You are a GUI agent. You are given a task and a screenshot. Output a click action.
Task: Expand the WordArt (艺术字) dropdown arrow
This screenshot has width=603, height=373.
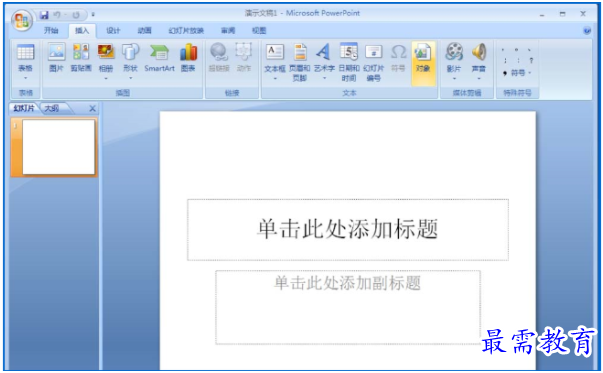pos(324,78)
